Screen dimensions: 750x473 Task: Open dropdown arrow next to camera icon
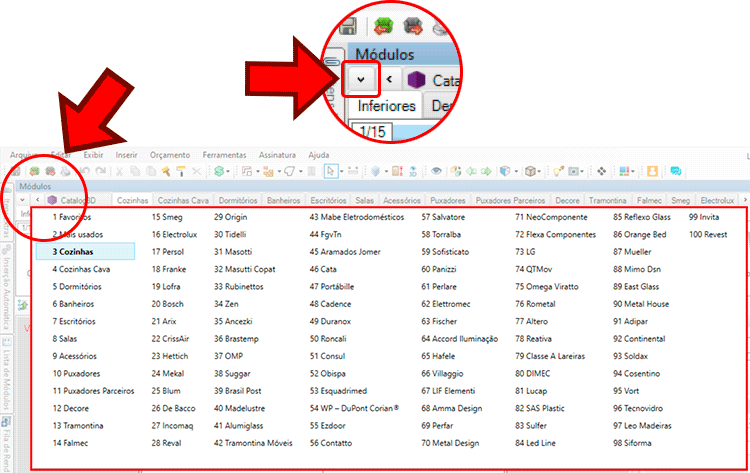click(582, 172)
